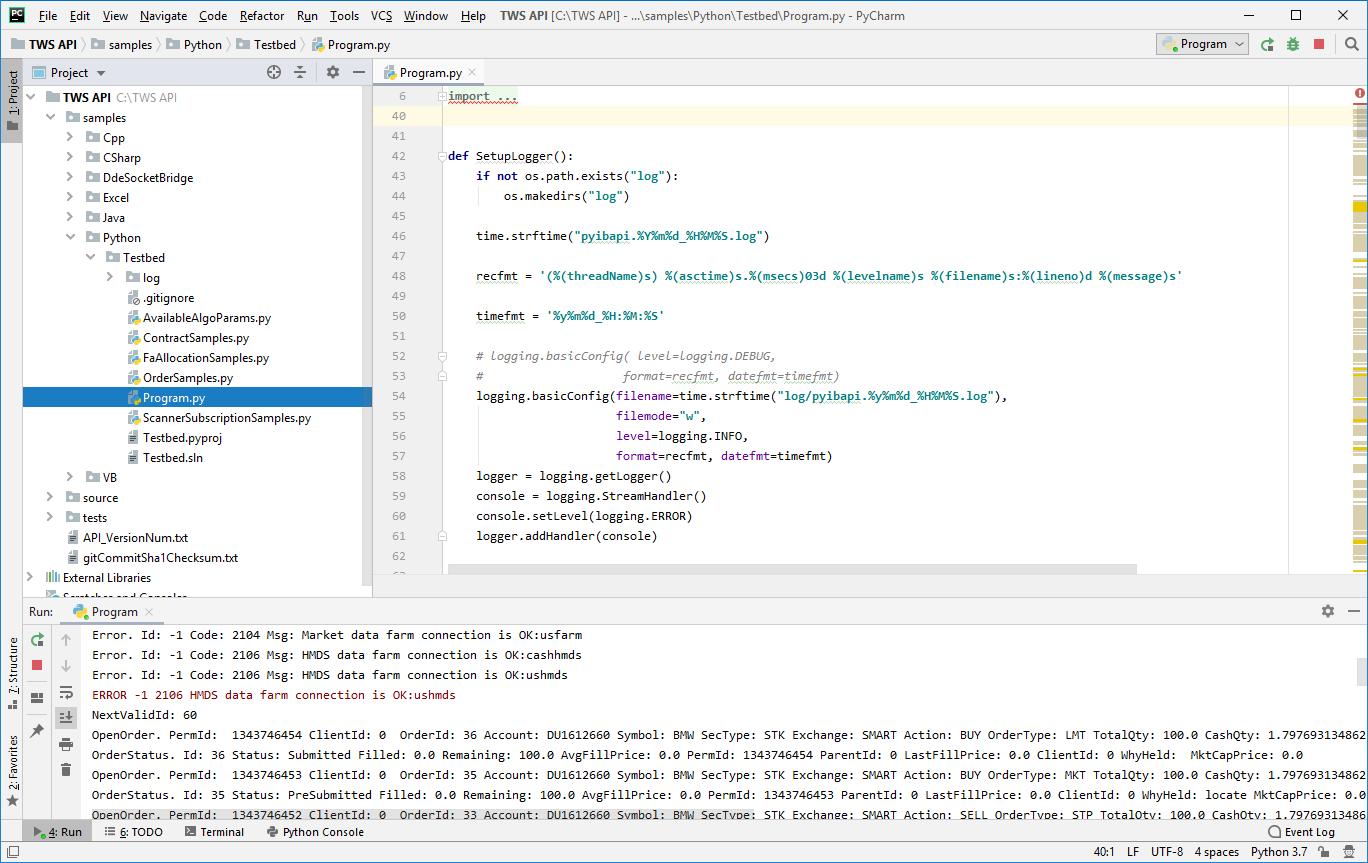Open the Run panel settings gear
Viewport: 1368px width, 863px height.
1327,611
